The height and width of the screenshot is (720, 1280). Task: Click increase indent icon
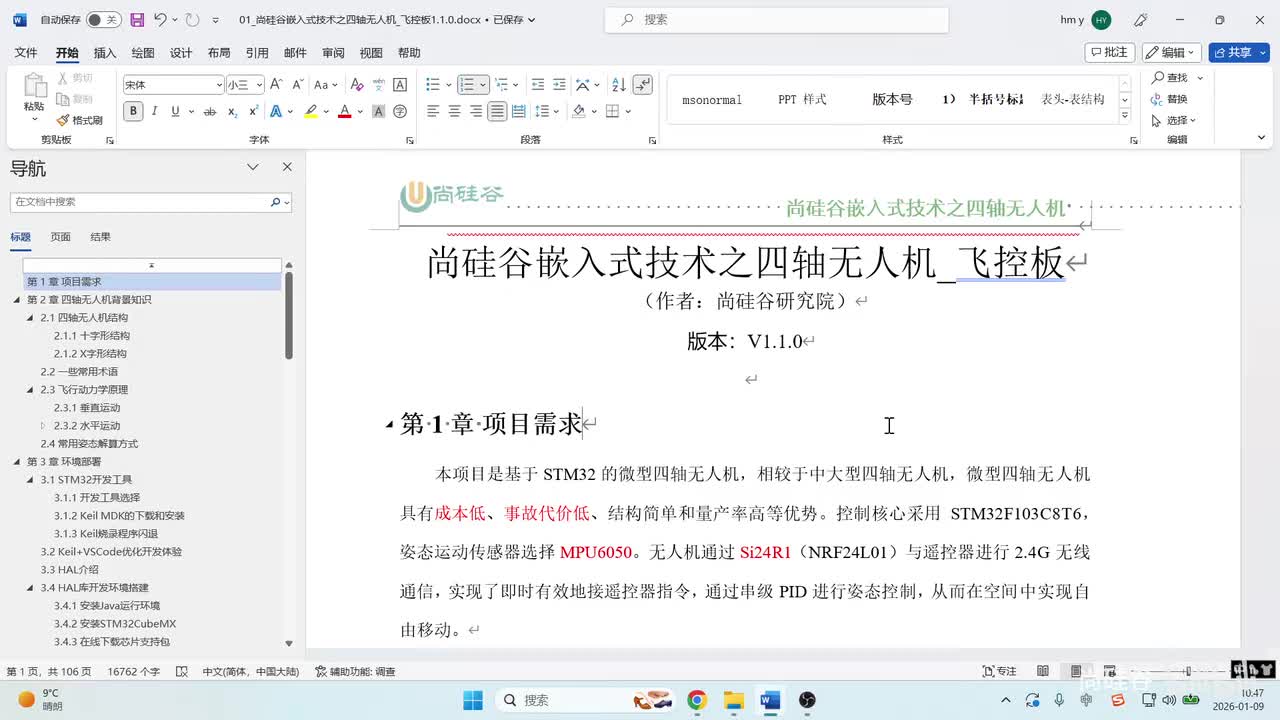pyautogui.click(x=560, y=85)
